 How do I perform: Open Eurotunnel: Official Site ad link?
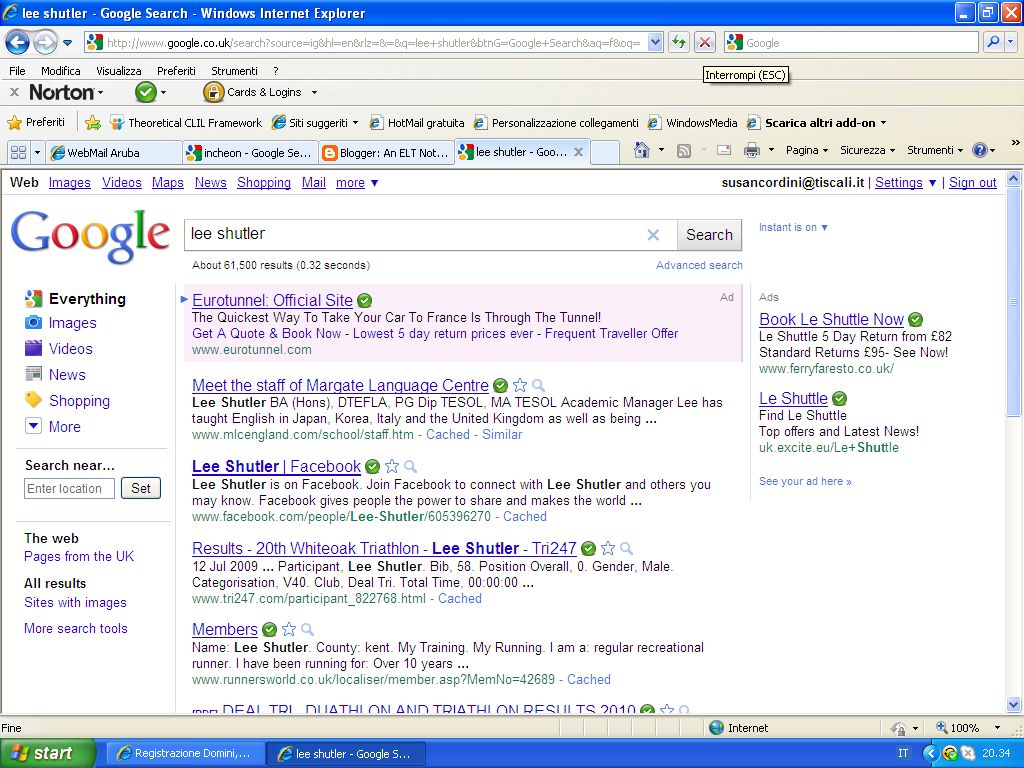point(272,300)
